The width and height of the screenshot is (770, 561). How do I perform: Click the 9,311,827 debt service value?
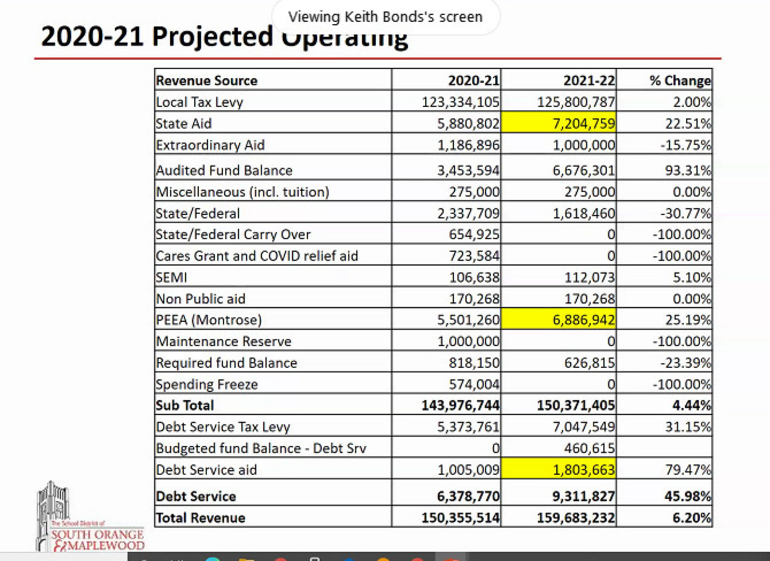[x=584, y=496]
